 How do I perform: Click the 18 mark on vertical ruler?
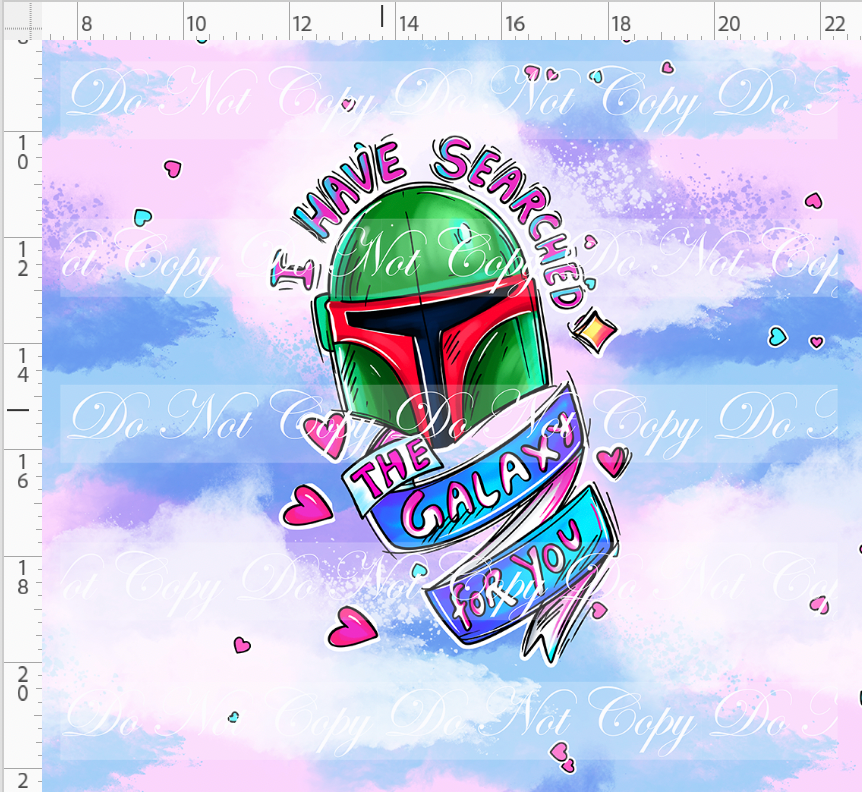(x=23, y=578)
